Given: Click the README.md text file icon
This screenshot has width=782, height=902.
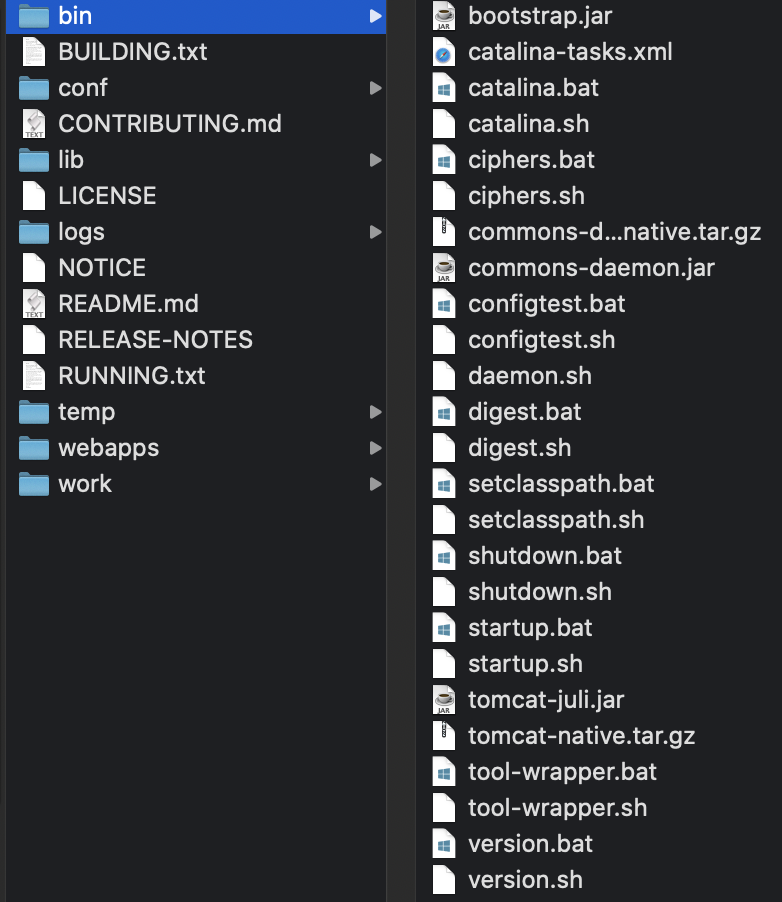Looking at the screenshot, I should point(34,304).
